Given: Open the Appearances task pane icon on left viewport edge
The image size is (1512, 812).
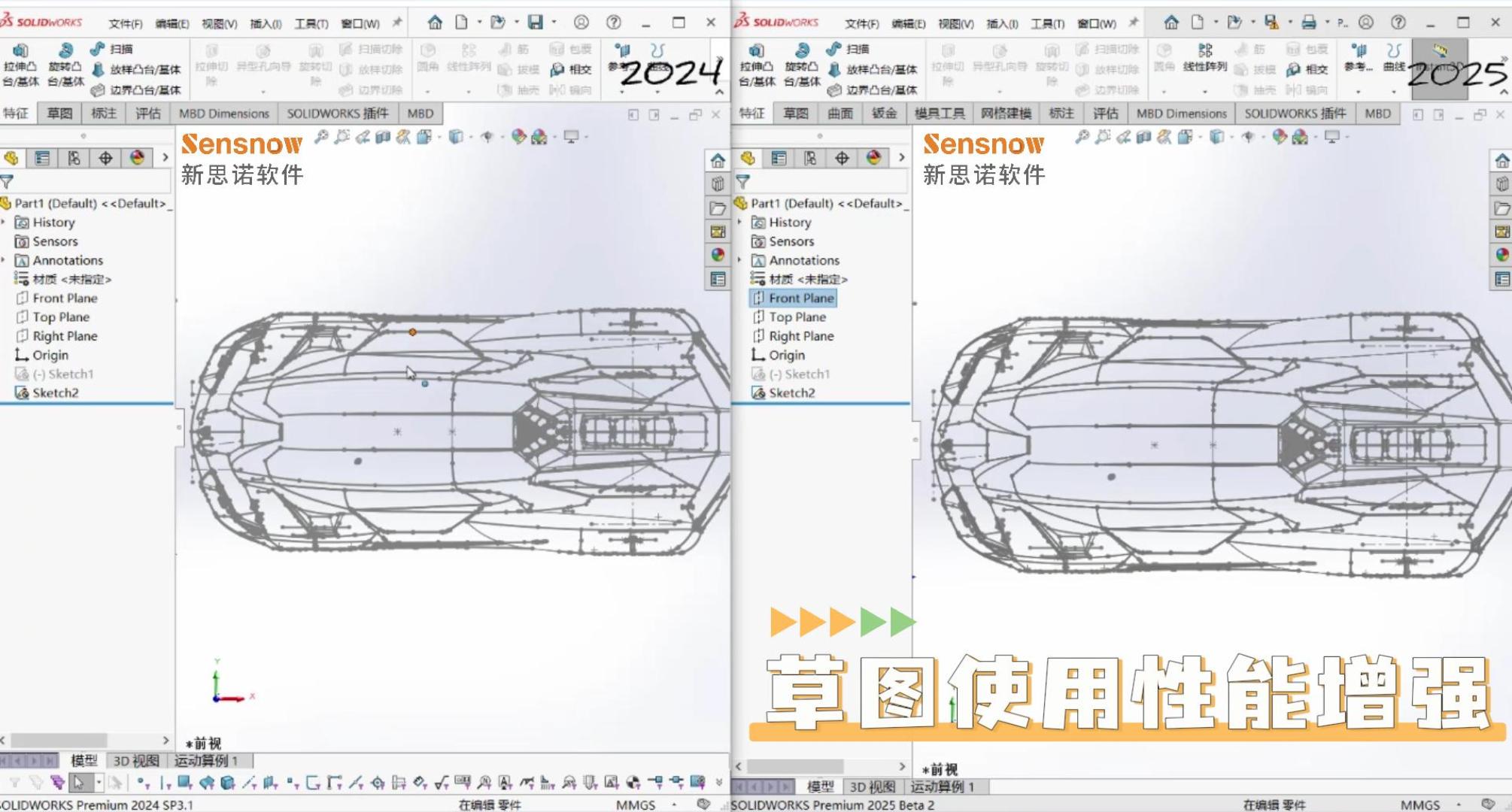Looking at the screenshot, I should tap(718, 255).
